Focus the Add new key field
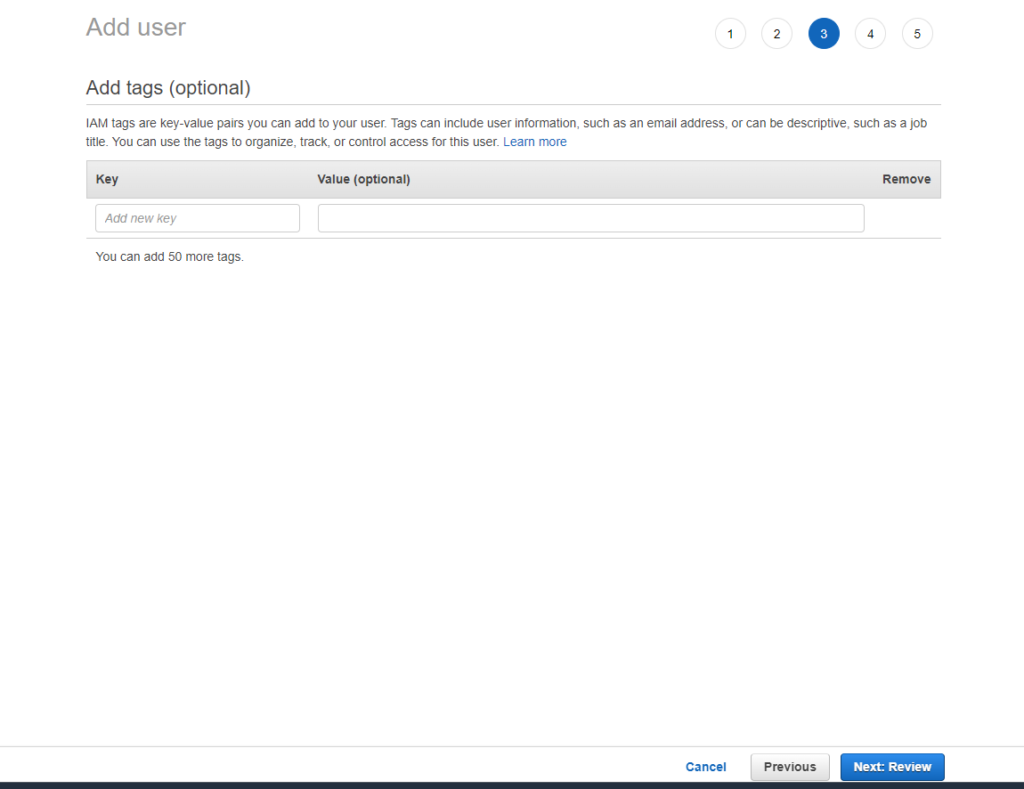This screenshot has height=789, width=1024. pos(197,218)
